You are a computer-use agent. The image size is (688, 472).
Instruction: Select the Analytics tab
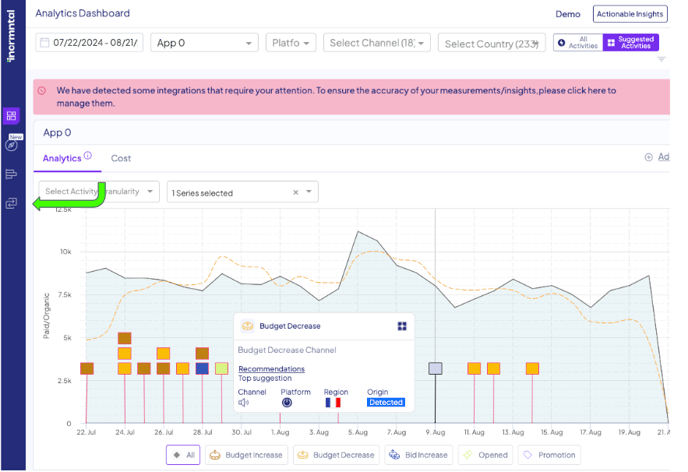pos(62,158)
